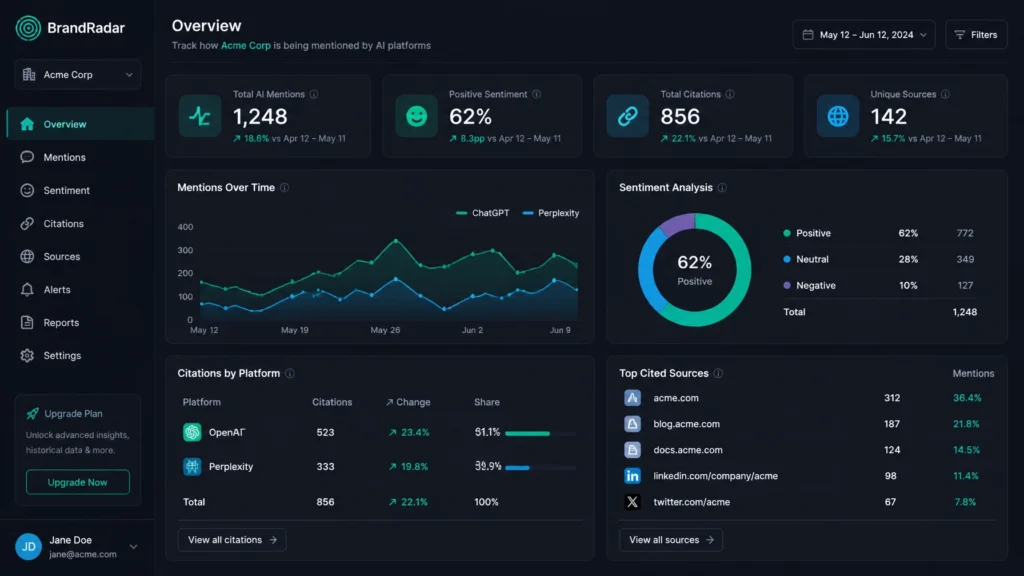The width and height of the screenshot is (1024, 576).
Task: Click info icon beside Citations by Platform
Action: pyautogui.click(x=290, y=374)
